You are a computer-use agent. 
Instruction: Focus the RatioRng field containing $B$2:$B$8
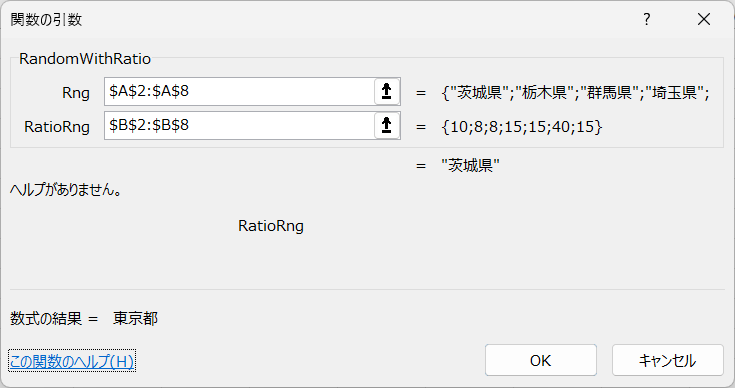(239, 126)
